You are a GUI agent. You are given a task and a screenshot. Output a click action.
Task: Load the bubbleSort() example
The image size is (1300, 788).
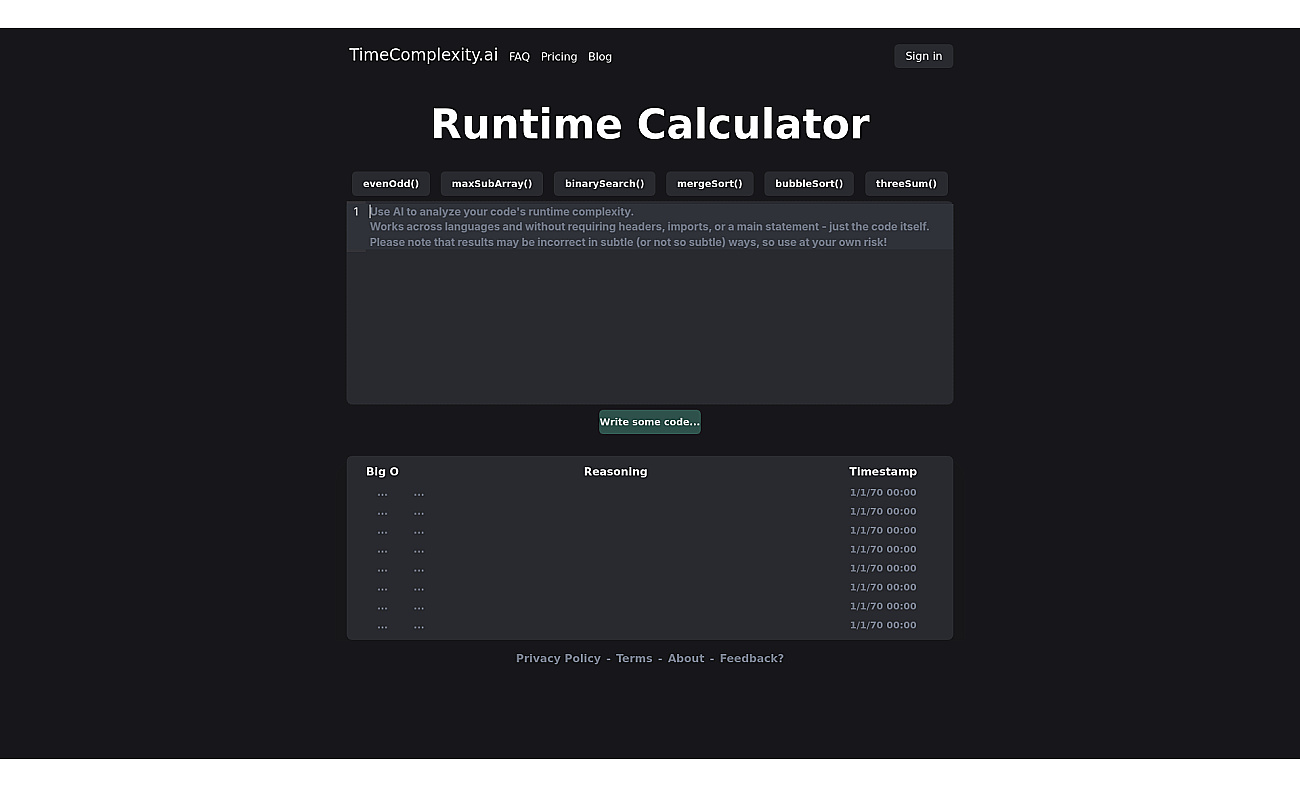809,184
